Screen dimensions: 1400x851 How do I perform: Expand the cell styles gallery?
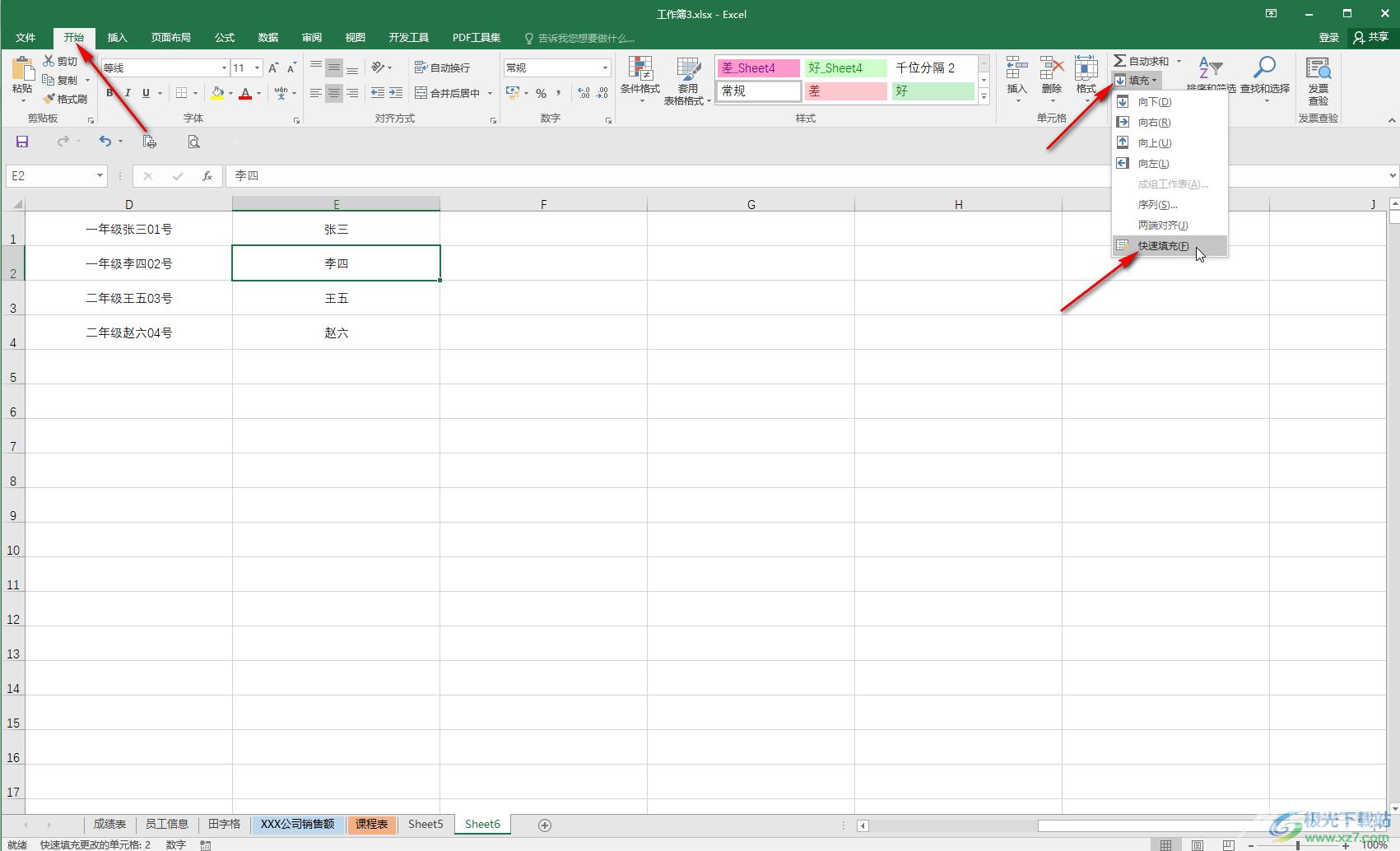tap(984, 95)
